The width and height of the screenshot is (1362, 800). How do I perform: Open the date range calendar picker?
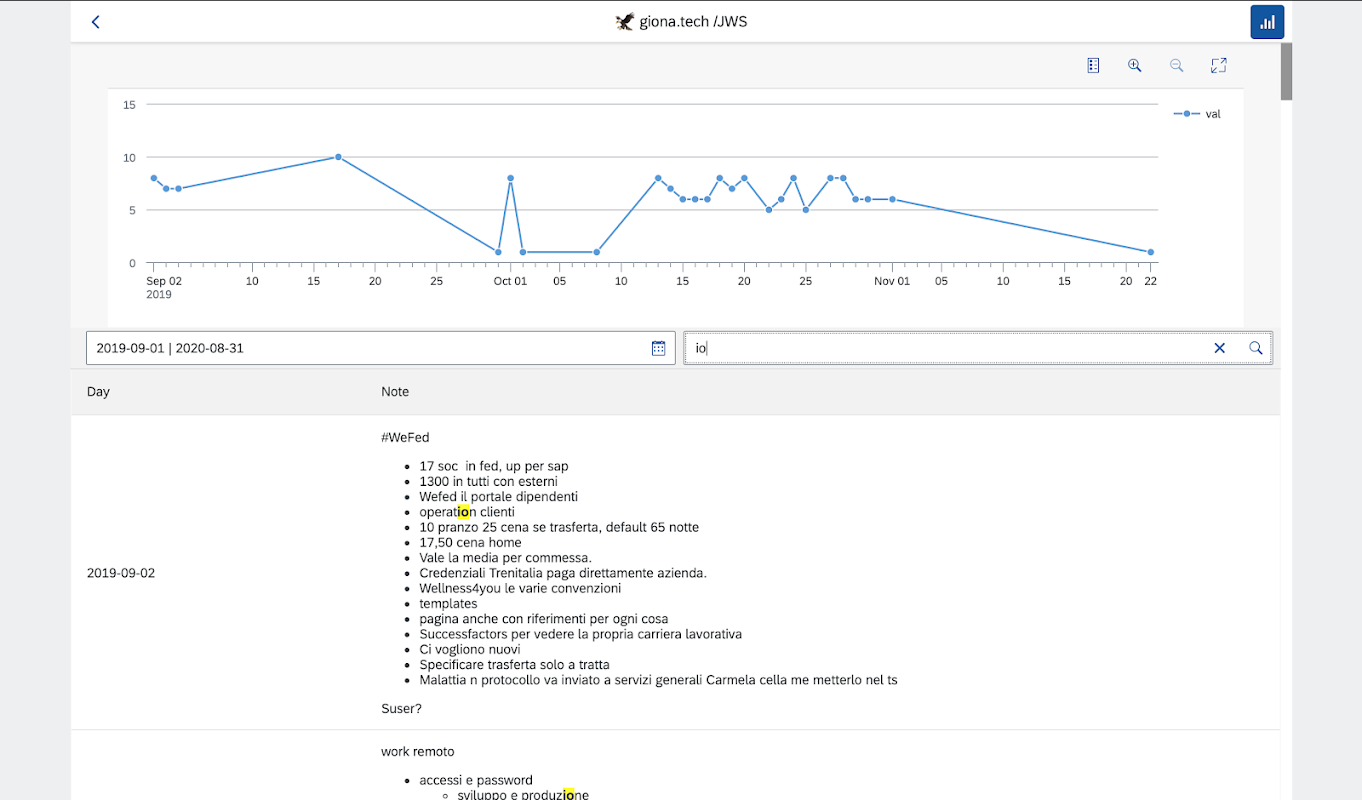point(658,348)
